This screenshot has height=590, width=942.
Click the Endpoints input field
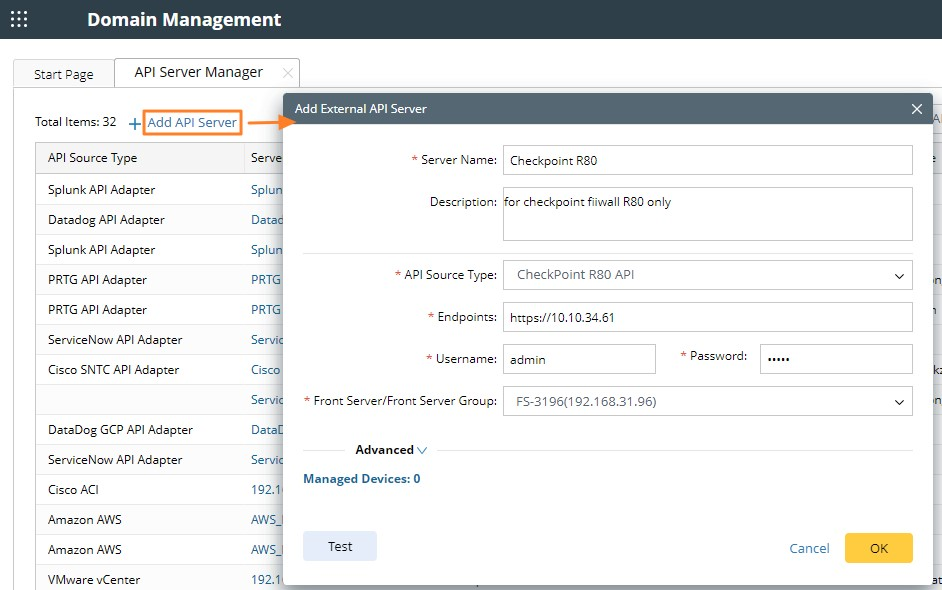(x=707, y=317)
